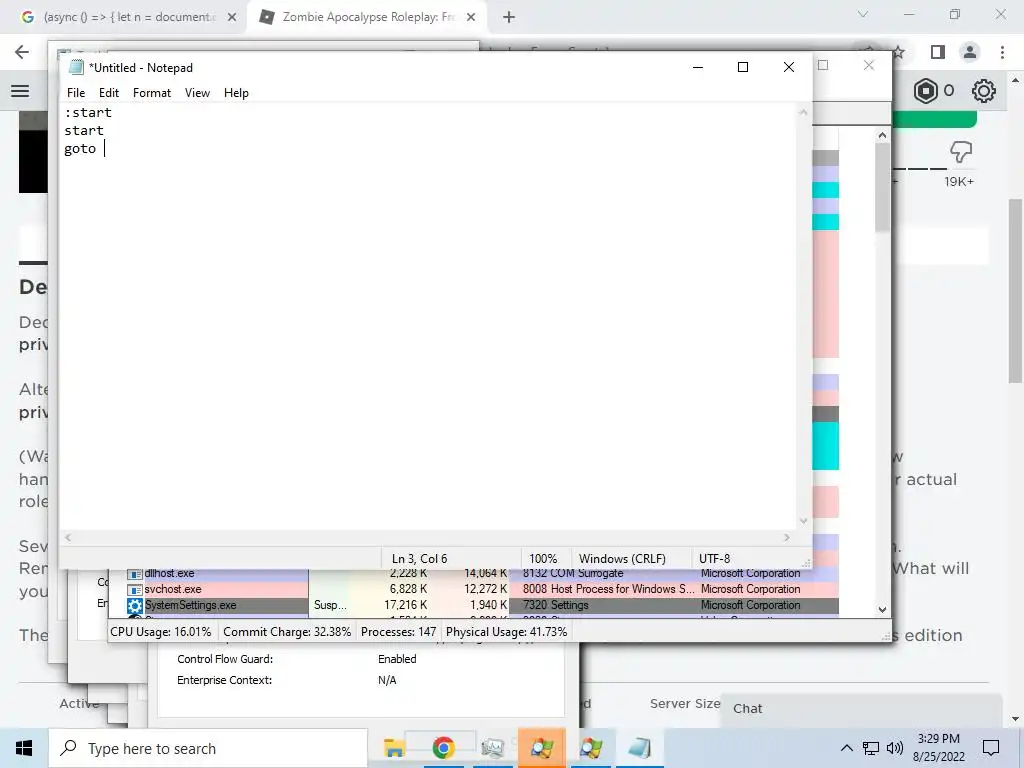Click the 'Physical Usage: 41.73%' status entry
The width and height of the screenshot is (1024, 768).
[x=506, y=632]
